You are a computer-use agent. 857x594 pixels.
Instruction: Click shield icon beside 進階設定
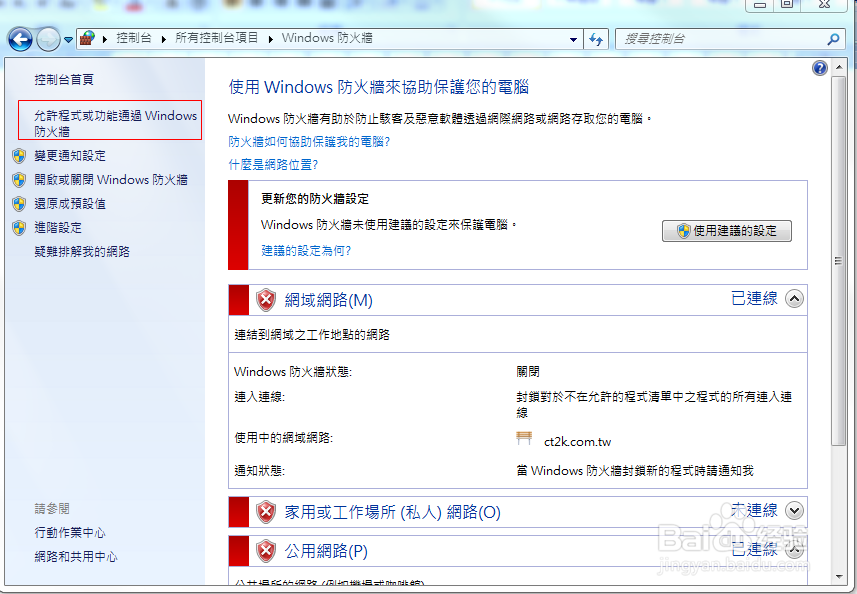(x=19, y=228)
